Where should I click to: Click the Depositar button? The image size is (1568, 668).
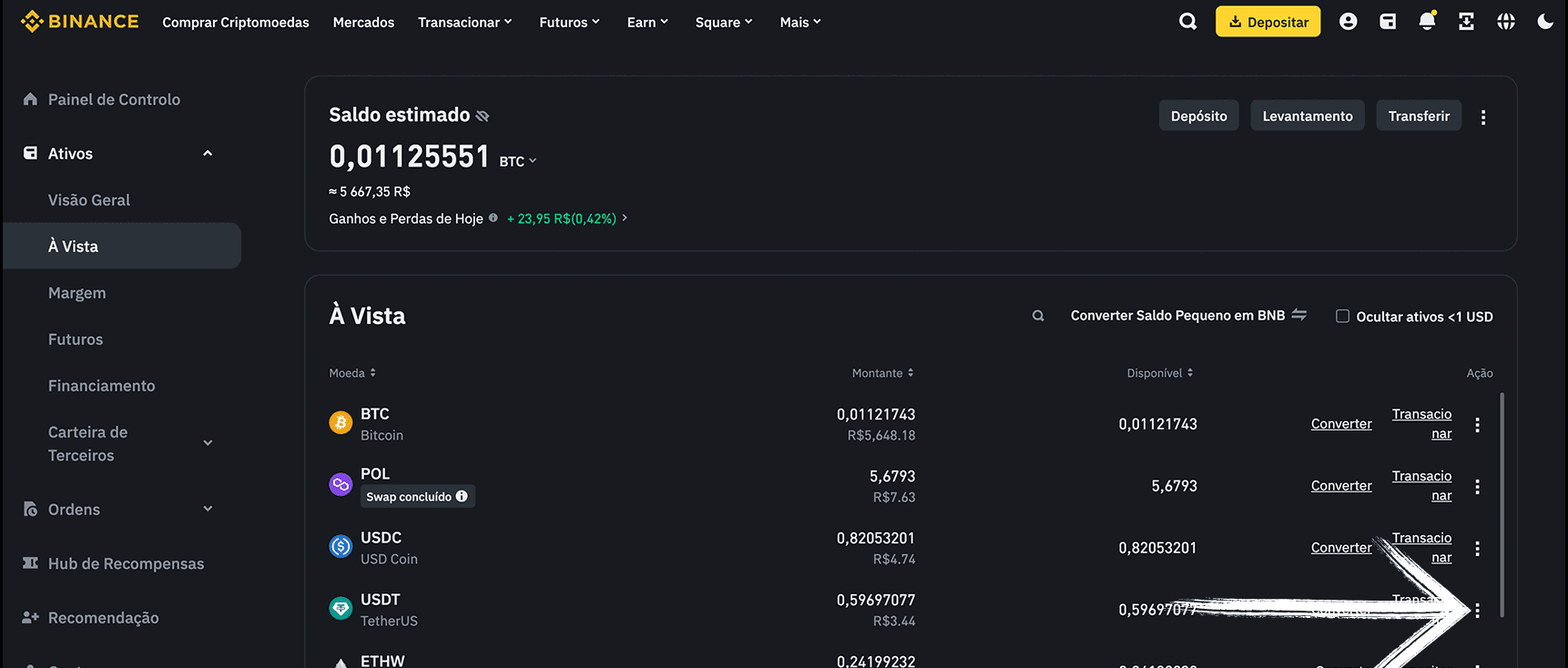tap(1268, 22)
